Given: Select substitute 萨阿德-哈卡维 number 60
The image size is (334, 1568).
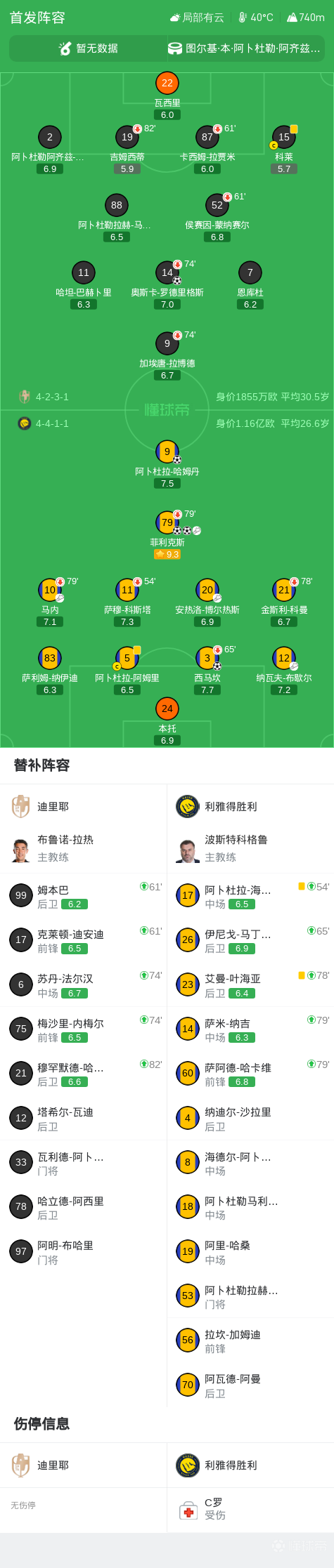Looking at the screenshot, I should pyautogui.click(x=250, y=1073).
